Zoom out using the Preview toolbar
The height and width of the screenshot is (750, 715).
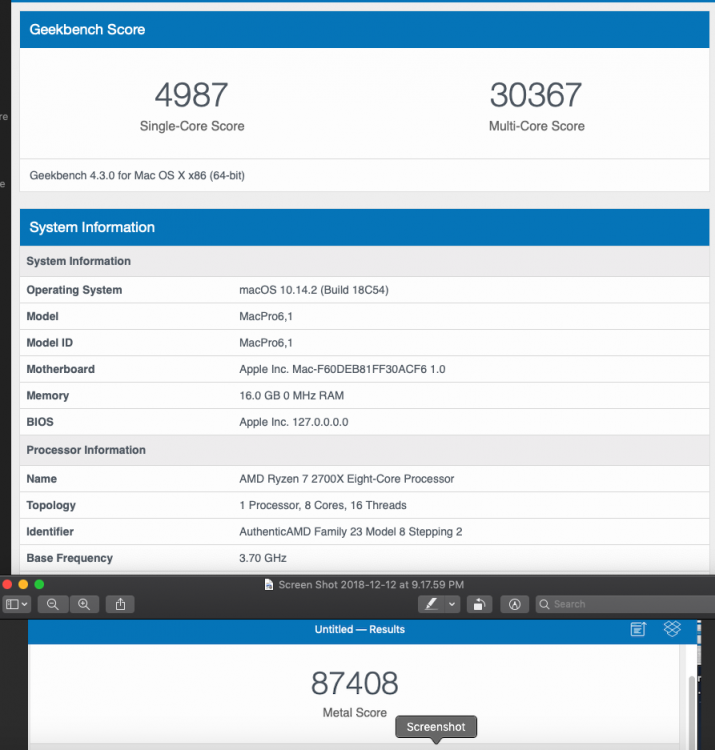click(x=53, y=604)
